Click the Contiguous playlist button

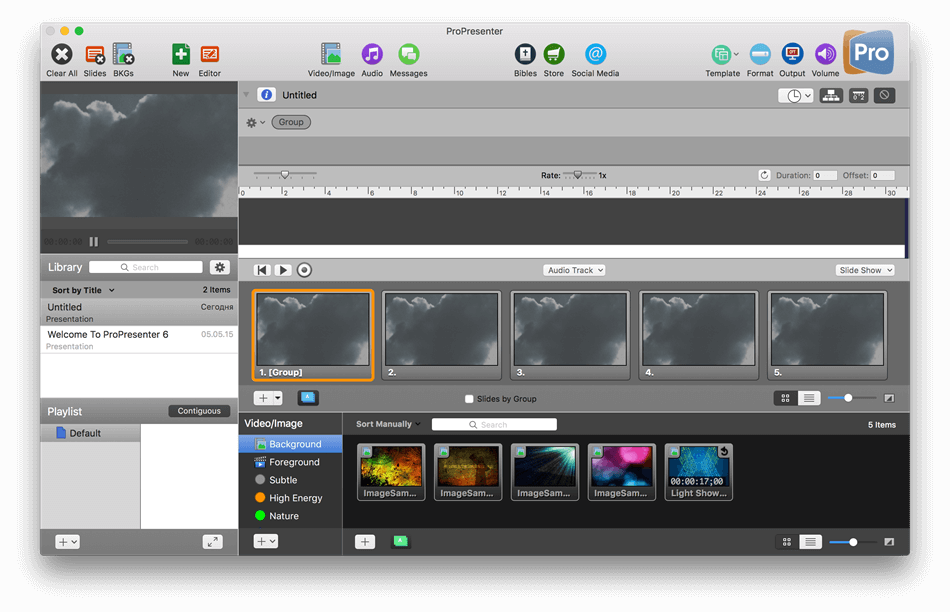click(199, 411)
